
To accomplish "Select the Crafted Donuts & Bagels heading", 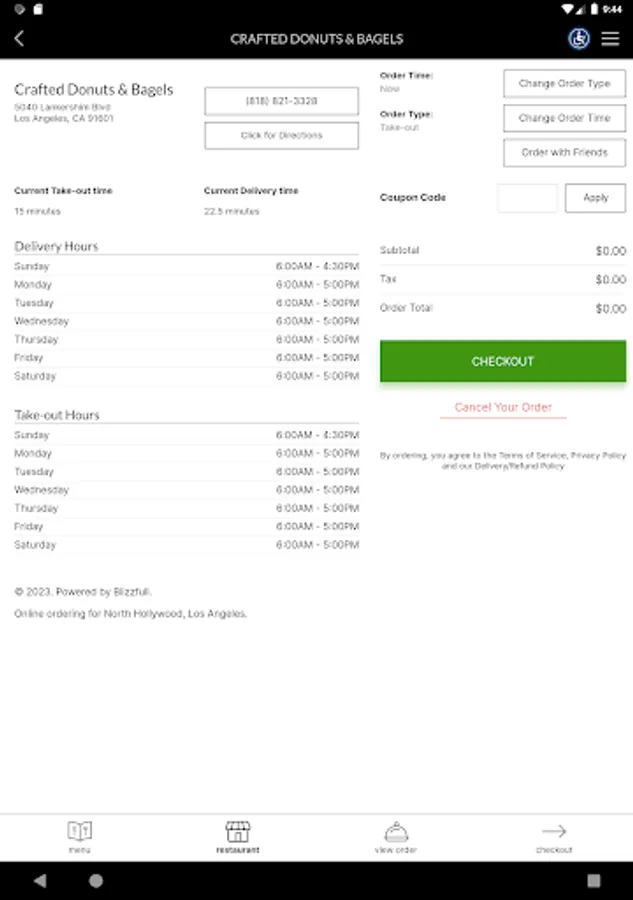I will tap(94, 90).
